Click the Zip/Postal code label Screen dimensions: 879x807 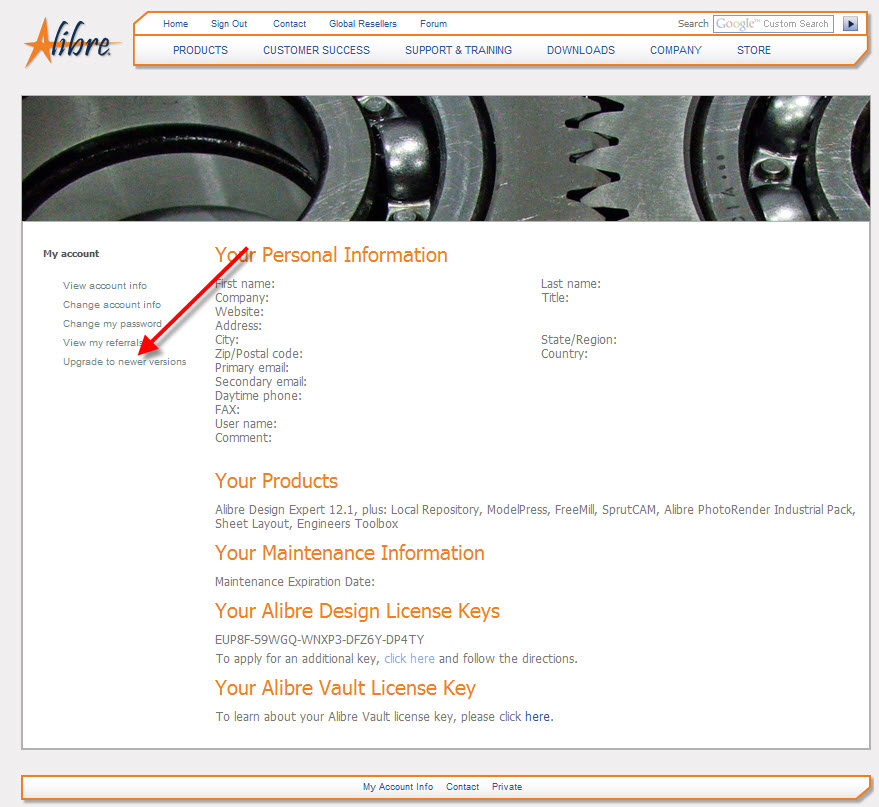pyautogui.click(x=258, y=354)
